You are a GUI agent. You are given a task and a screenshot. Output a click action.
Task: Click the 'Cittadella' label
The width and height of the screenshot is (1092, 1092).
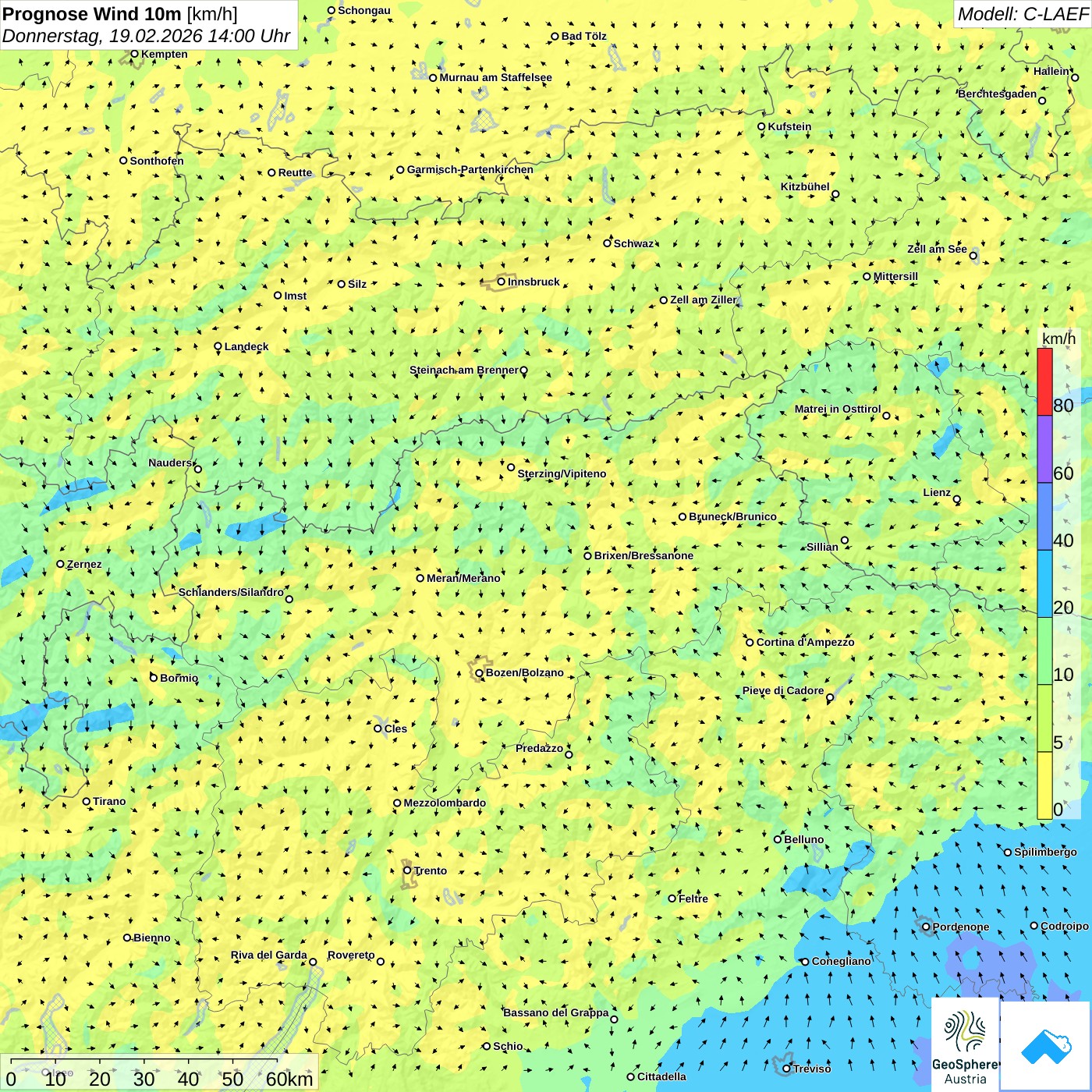662,1076
